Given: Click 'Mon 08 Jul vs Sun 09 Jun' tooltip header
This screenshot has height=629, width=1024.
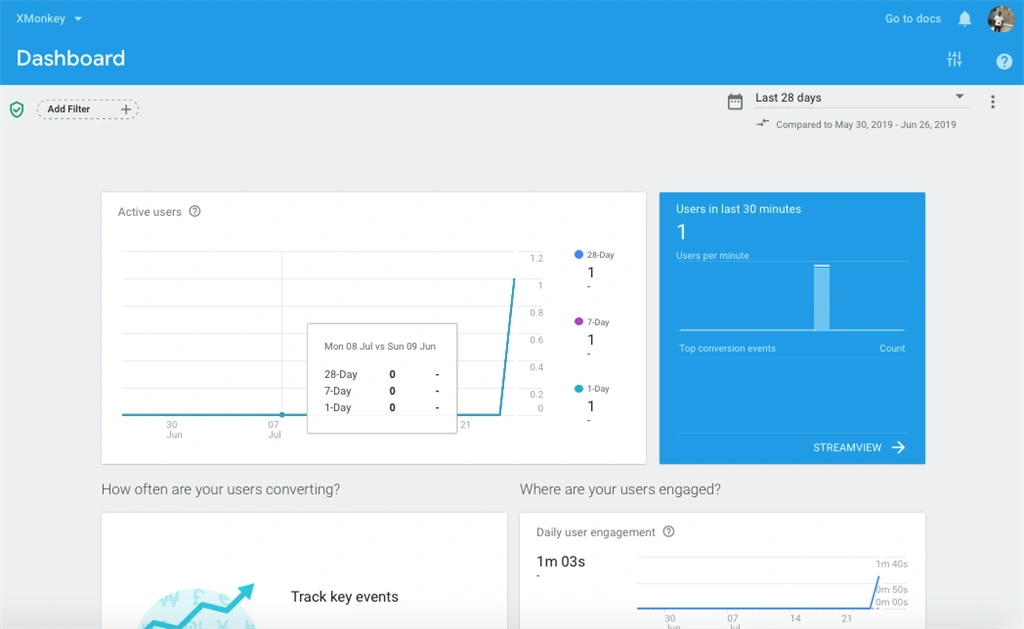Looking at the screenshot, I should pyautogui.click(x=379, y=346).
